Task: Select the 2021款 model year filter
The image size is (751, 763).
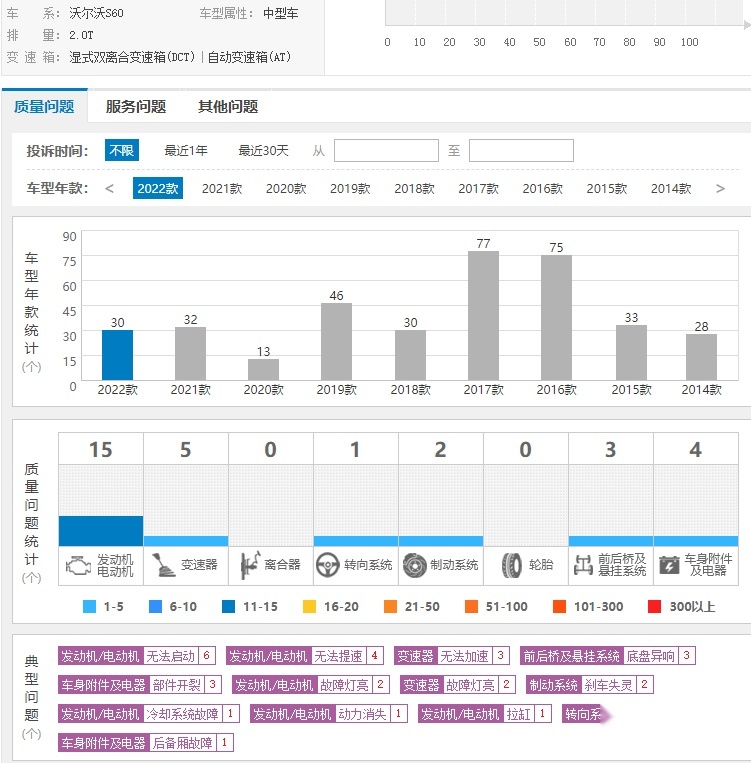Action: 222,188
